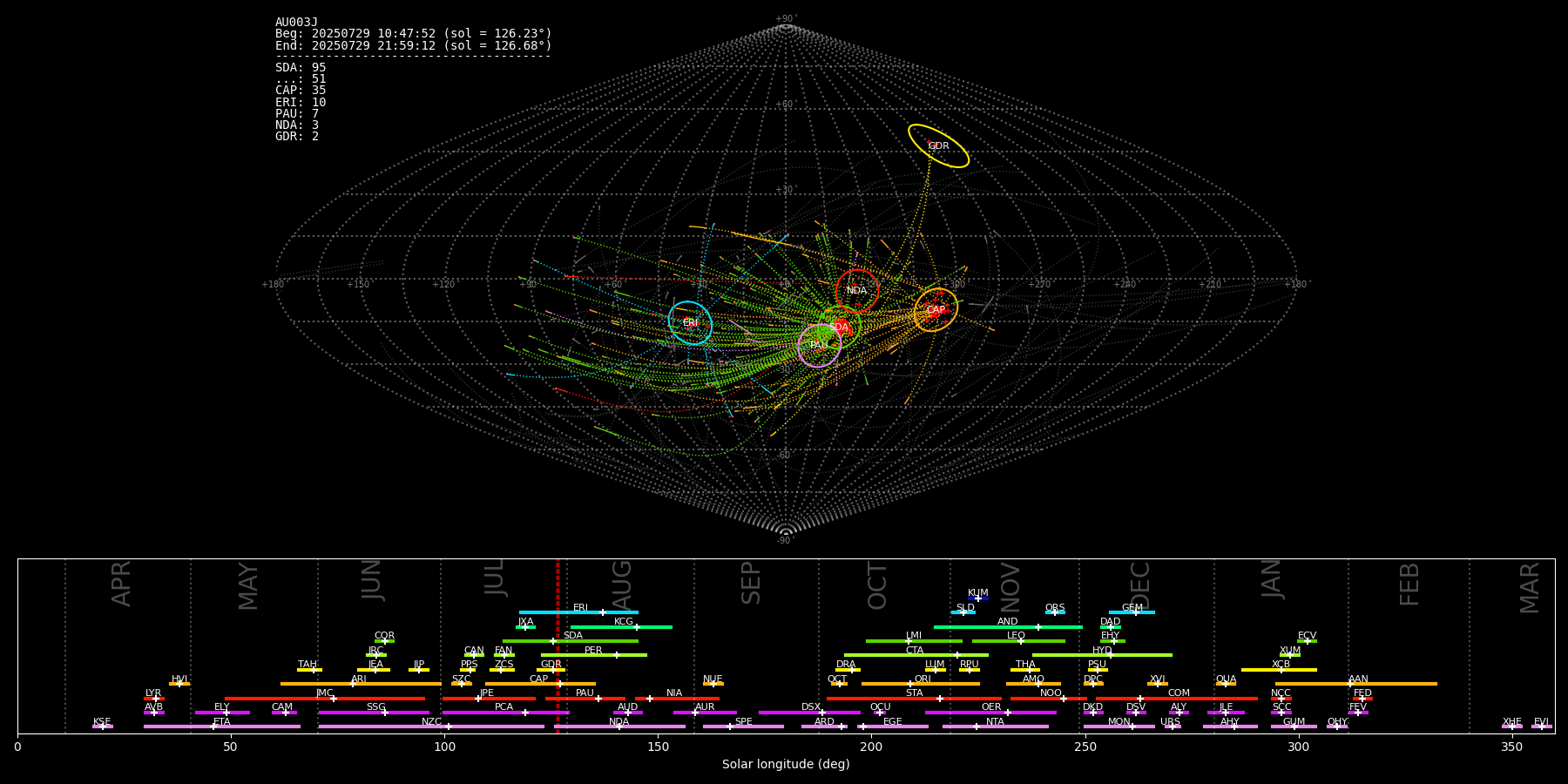Image resolution: width=1568 pixels, height=784 pixels.
Task: Click the AUG month label
Action: point(623,583)
